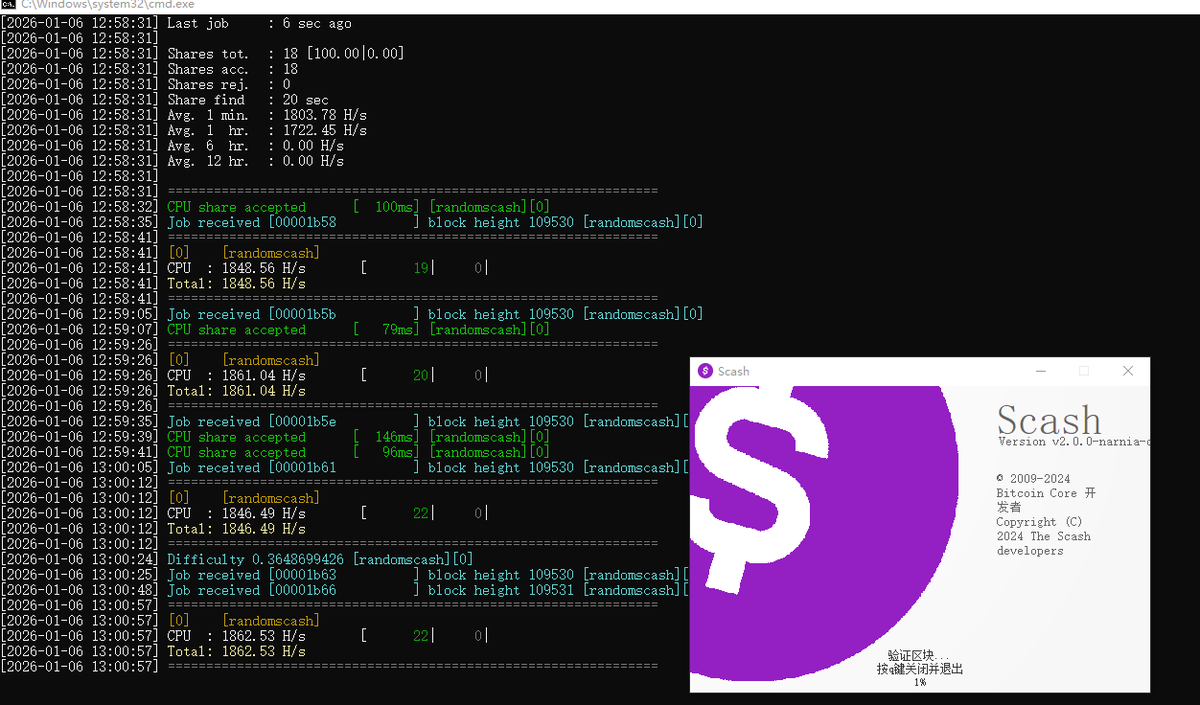1200x705 pixels.
Task: Click the '© 2009-2024 Bitcoin Core' copyright text
Action: click(1046, 493)
